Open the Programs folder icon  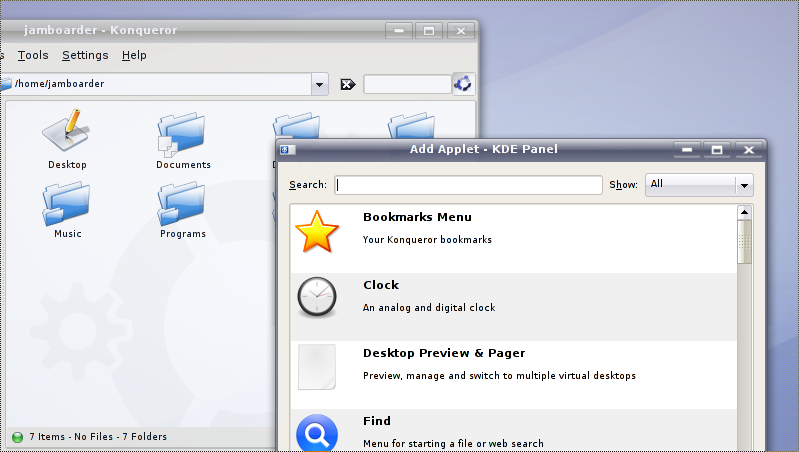[x=181, y=204]
